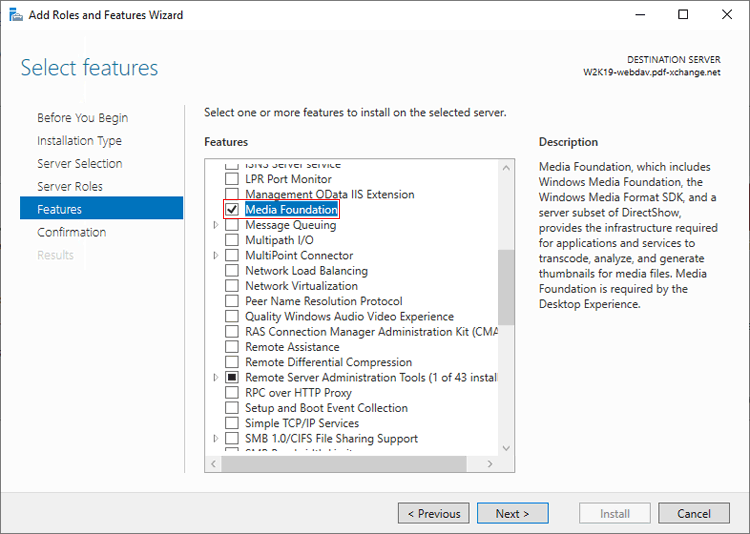The image size is (750, 534).
Task: Tick the Simple TCP/IP Services checkbox
Action: click(232, 423)
